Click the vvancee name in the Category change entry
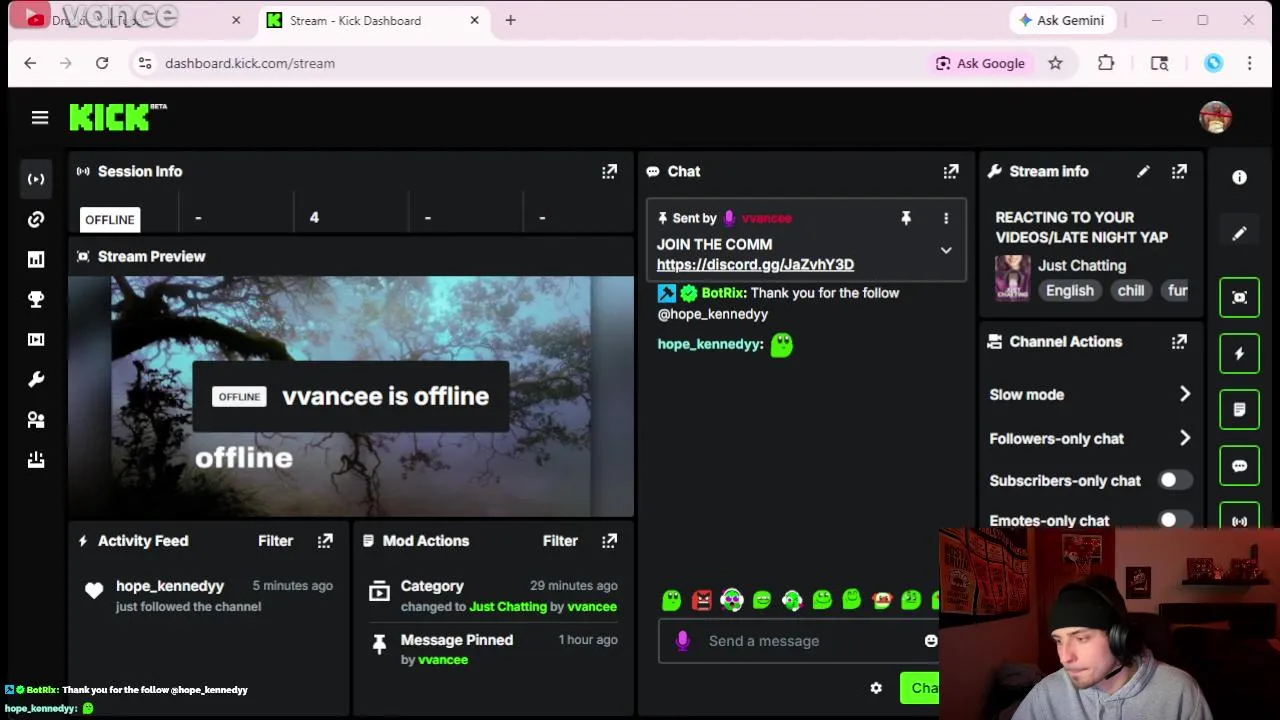 pyautogui.click(x=592, y=607)
